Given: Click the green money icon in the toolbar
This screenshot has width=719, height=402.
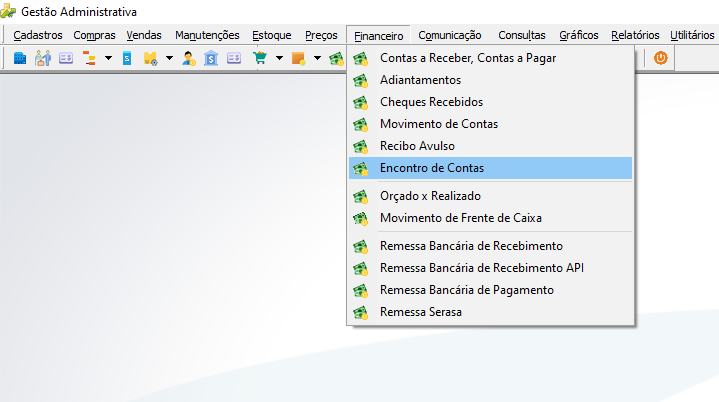Looking at the screenshot, I should [337, 58].
